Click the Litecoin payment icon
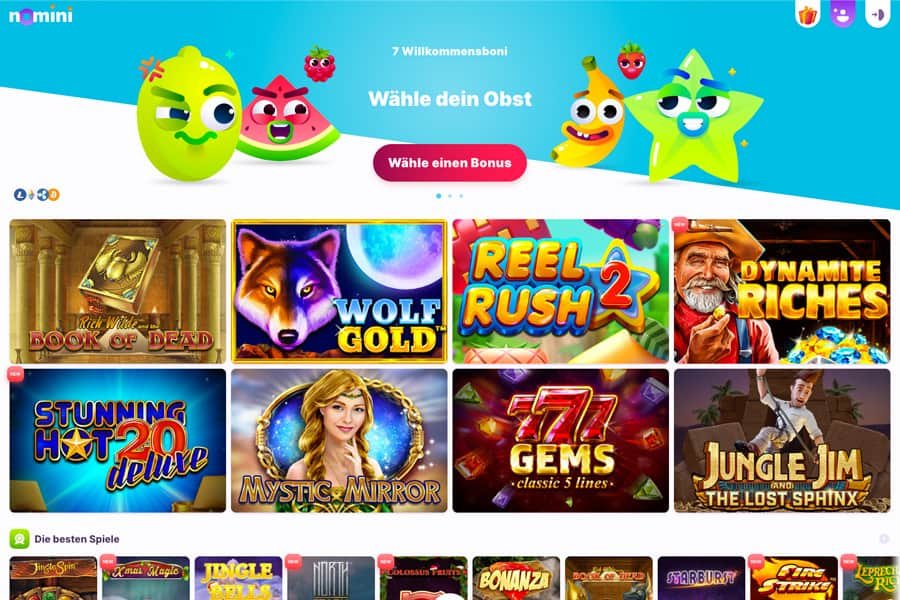Viewport: 900px width, 600px height. click(20, 195)
